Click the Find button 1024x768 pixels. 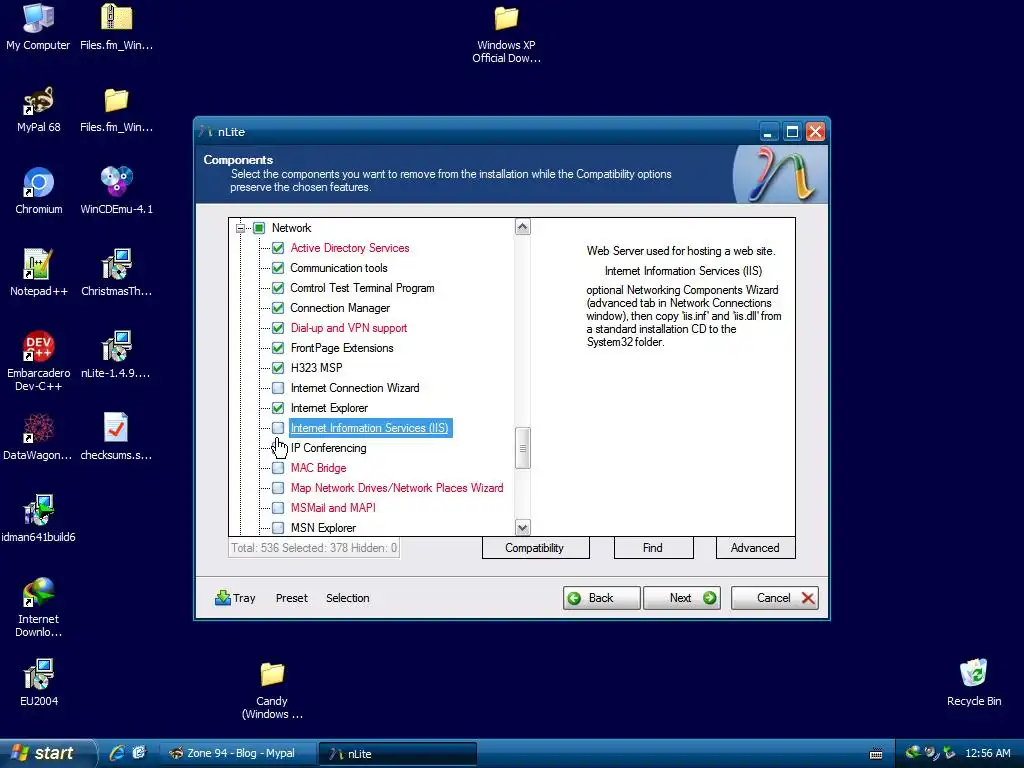coord(654,548)
